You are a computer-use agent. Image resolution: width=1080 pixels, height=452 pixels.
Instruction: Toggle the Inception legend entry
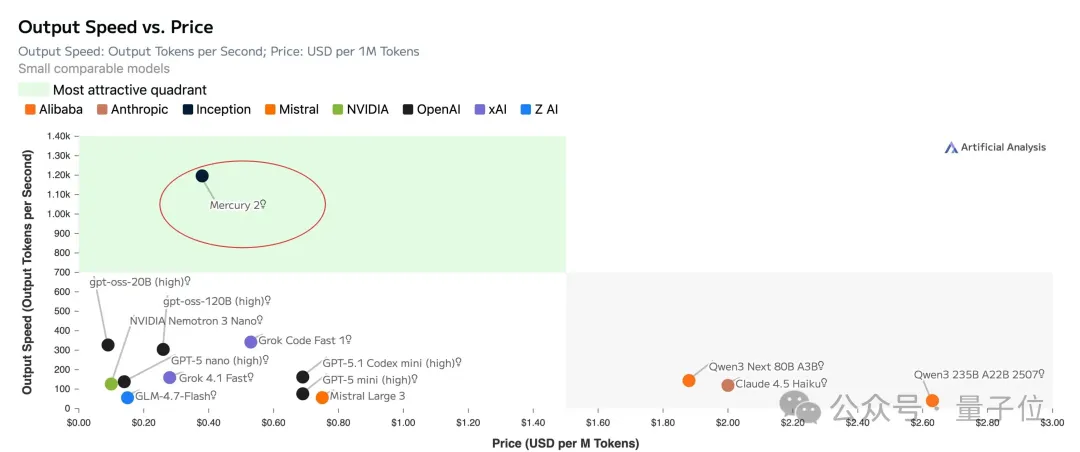point(215,109)
